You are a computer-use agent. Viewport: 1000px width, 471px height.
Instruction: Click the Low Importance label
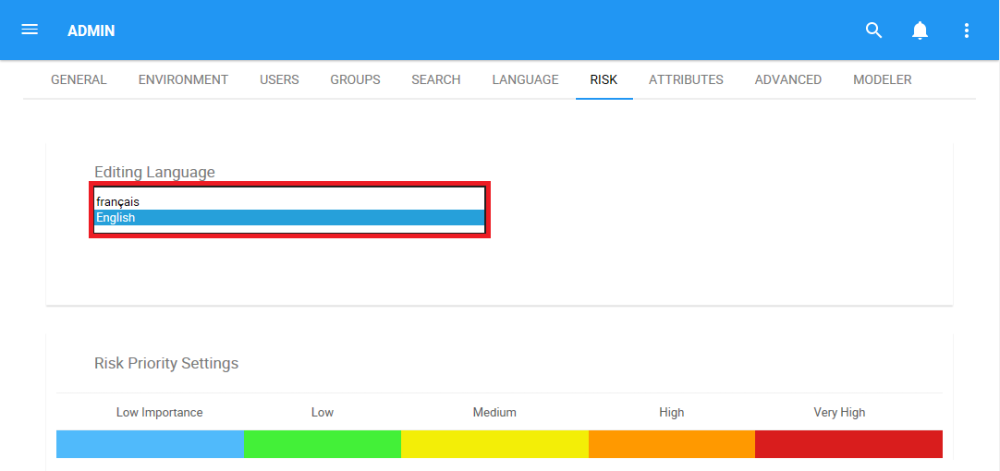tap(159, 412)
